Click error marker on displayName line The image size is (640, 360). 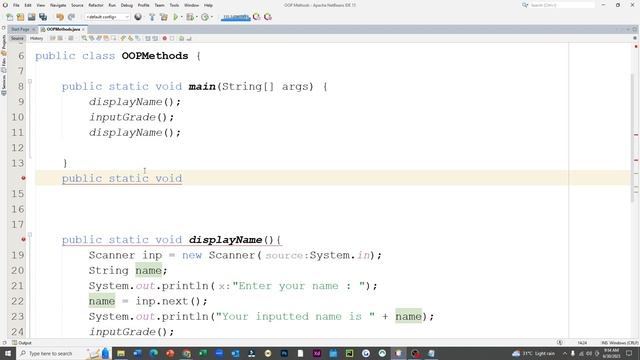[x=23, y=239]
